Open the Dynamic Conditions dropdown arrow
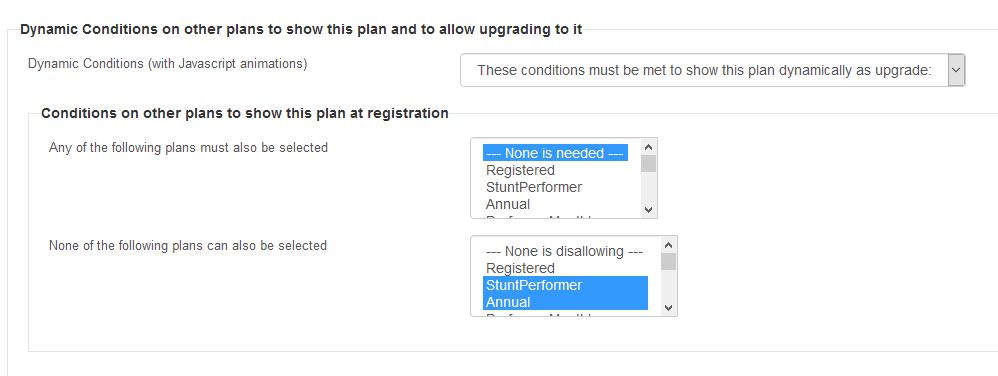 (956, 70)
